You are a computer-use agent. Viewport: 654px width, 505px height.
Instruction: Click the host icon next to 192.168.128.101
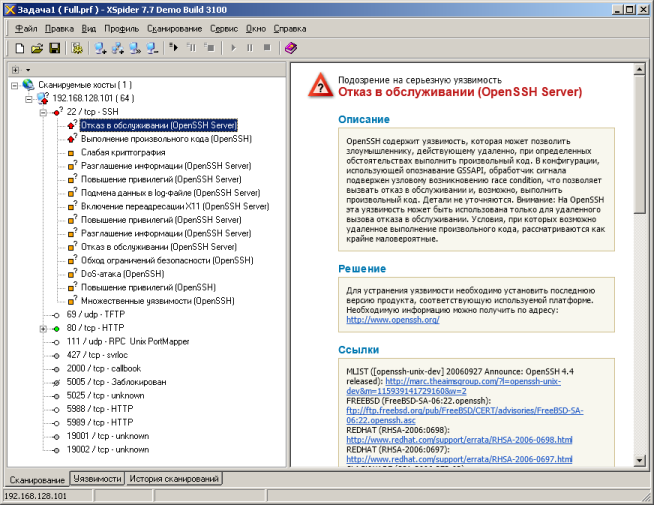tap(43, 98)
